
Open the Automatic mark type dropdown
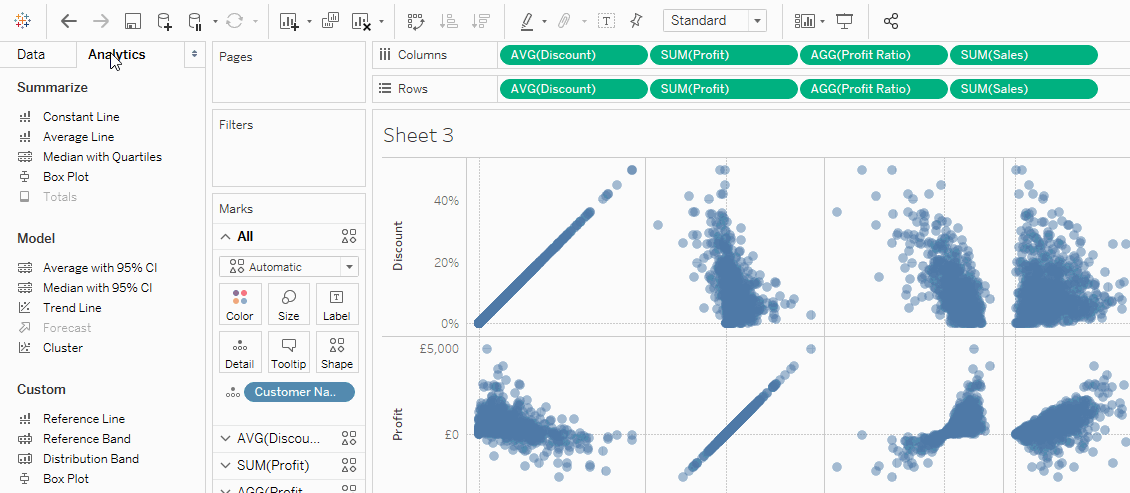click(x=288, y=267)
